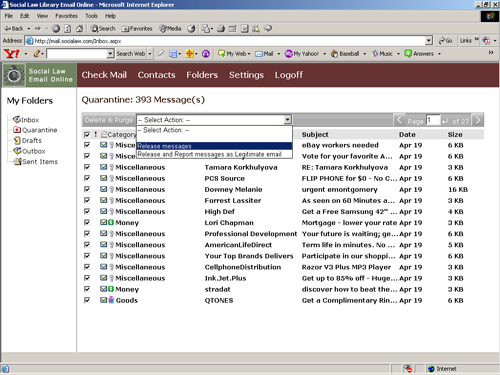
Task: Click the History icon next to Media
Action: point(191,29)
